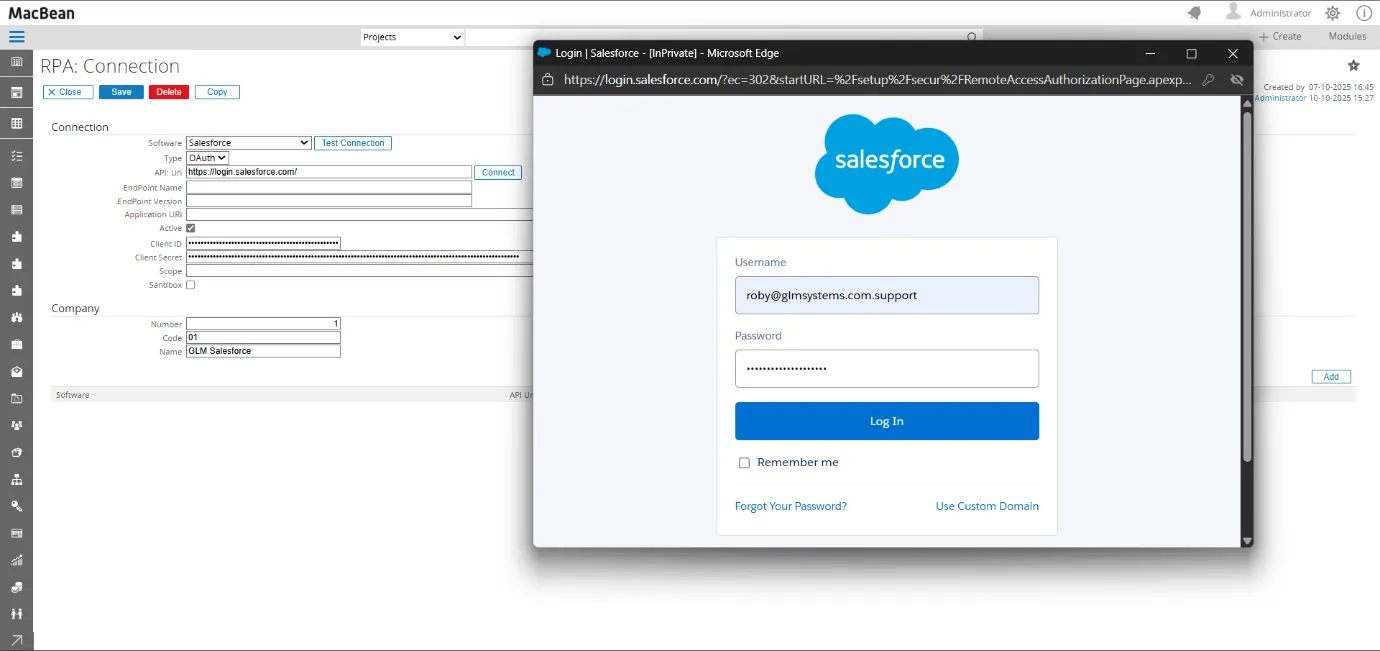Open the settings gear icon

[x=1333, y=13]
